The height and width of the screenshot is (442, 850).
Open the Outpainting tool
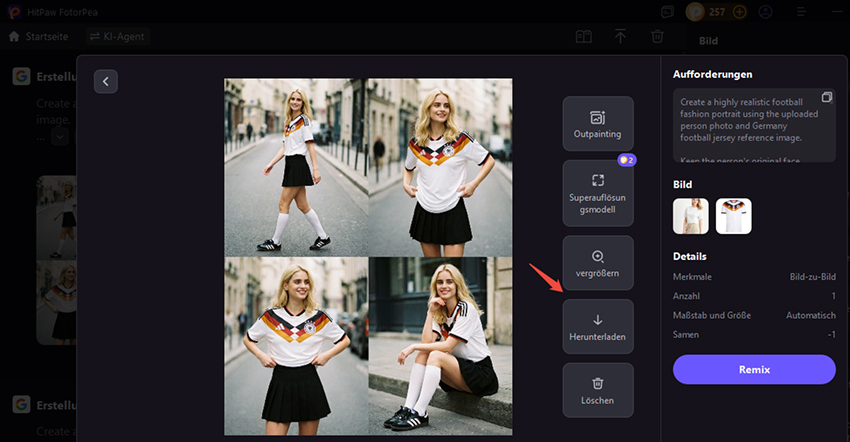click(598, 124)
